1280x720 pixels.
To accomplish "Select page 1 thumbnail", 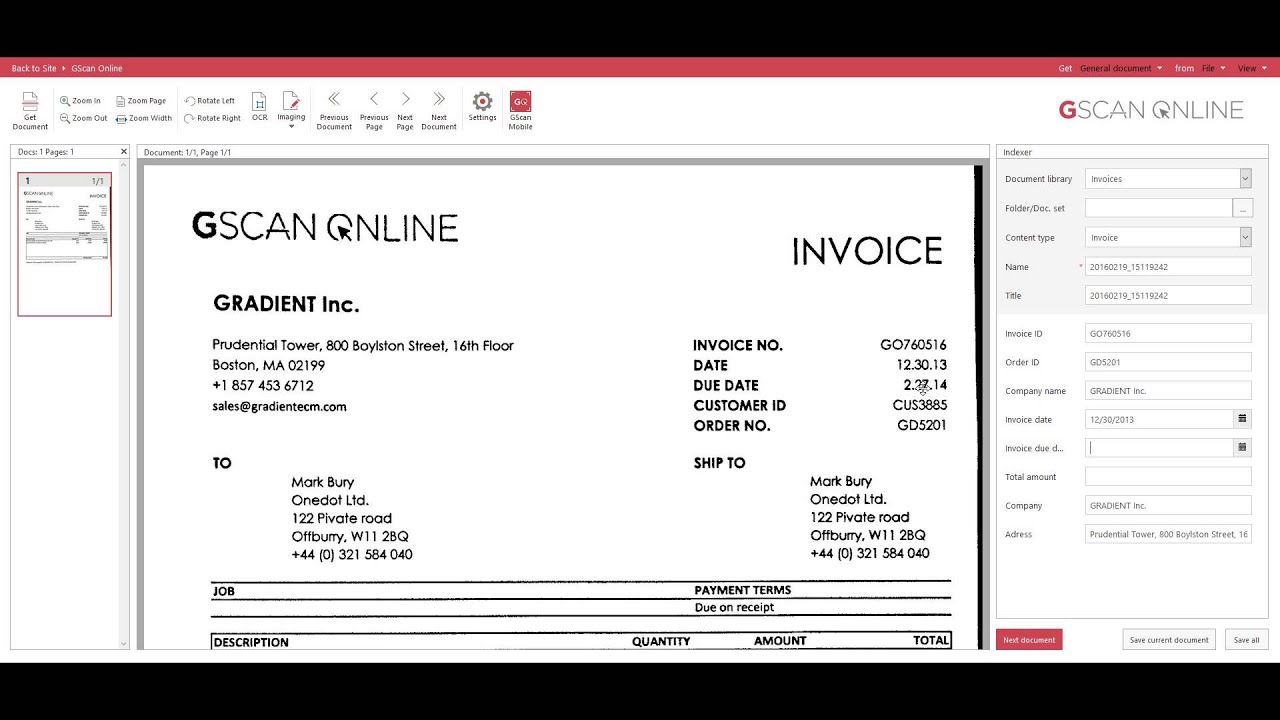I will (64, 244).
